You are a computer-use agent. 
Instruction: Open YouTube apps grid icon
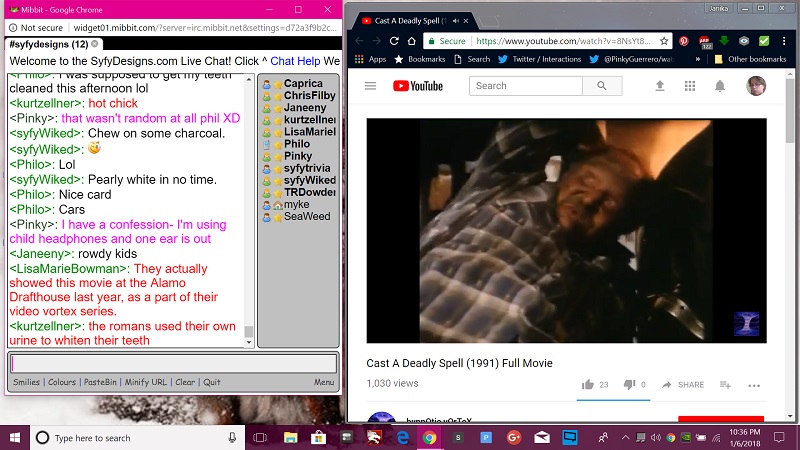click(690, 86)
